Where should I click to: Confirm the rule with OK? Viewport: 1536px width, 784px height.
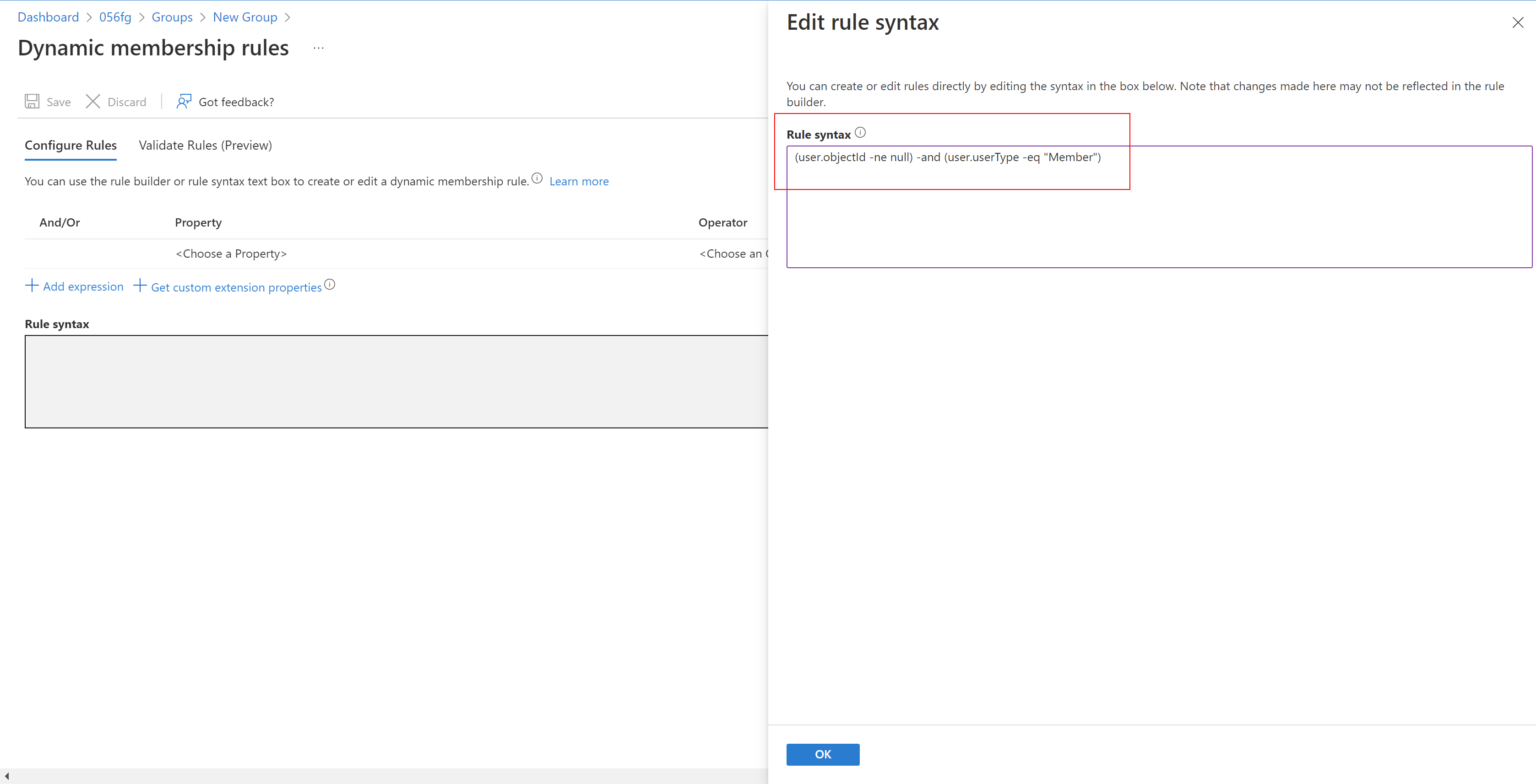coord(822,754)
